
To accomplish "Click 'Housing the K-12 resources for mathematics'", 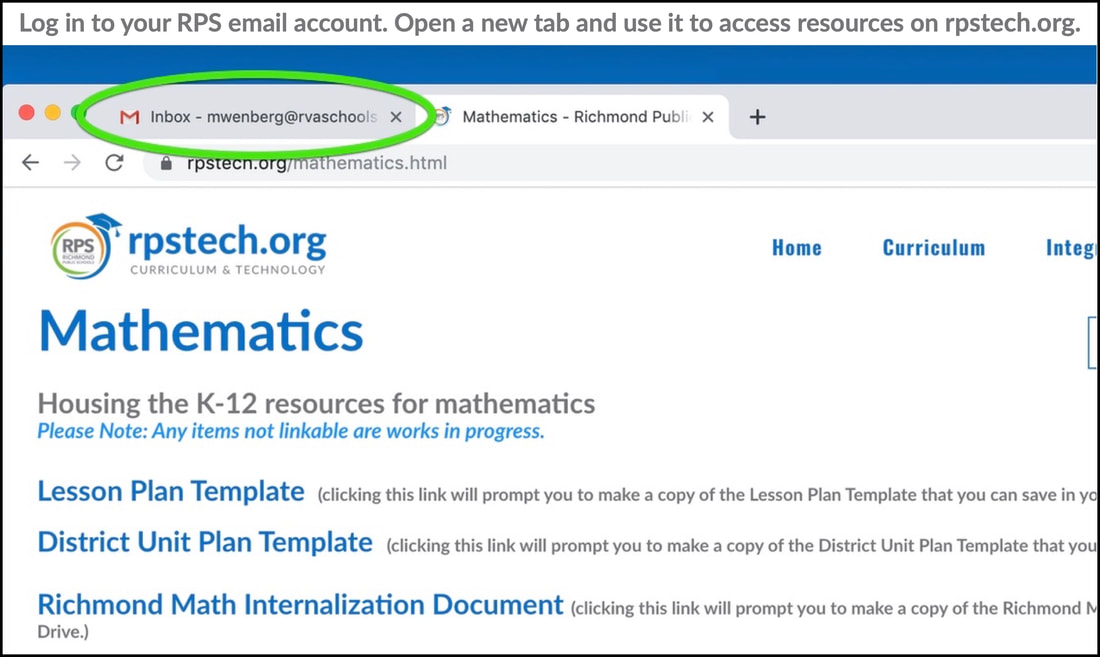I will pyautogui.click(x=316, y=404).
